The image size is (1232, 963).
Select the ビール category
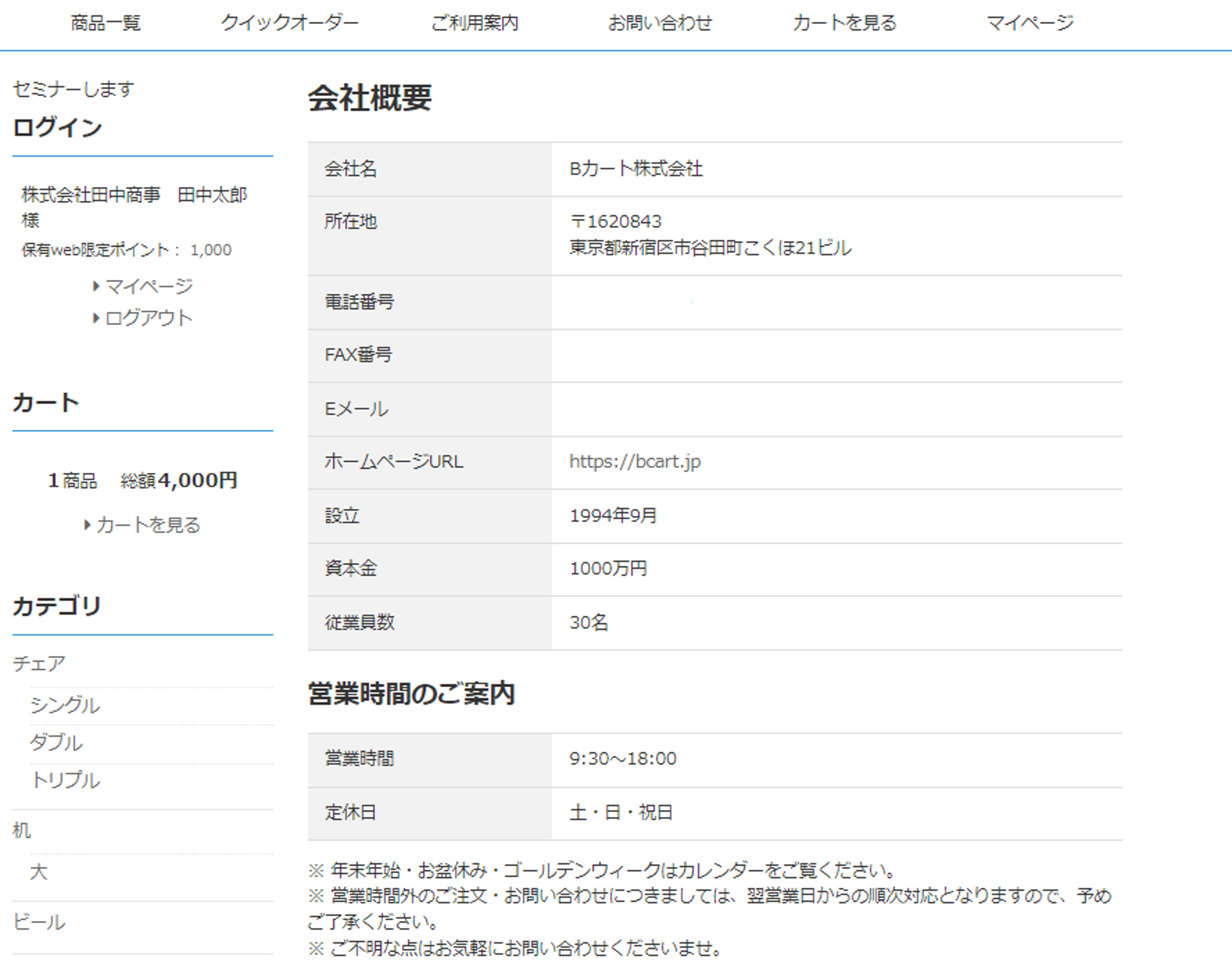click(x=39, y=922)
